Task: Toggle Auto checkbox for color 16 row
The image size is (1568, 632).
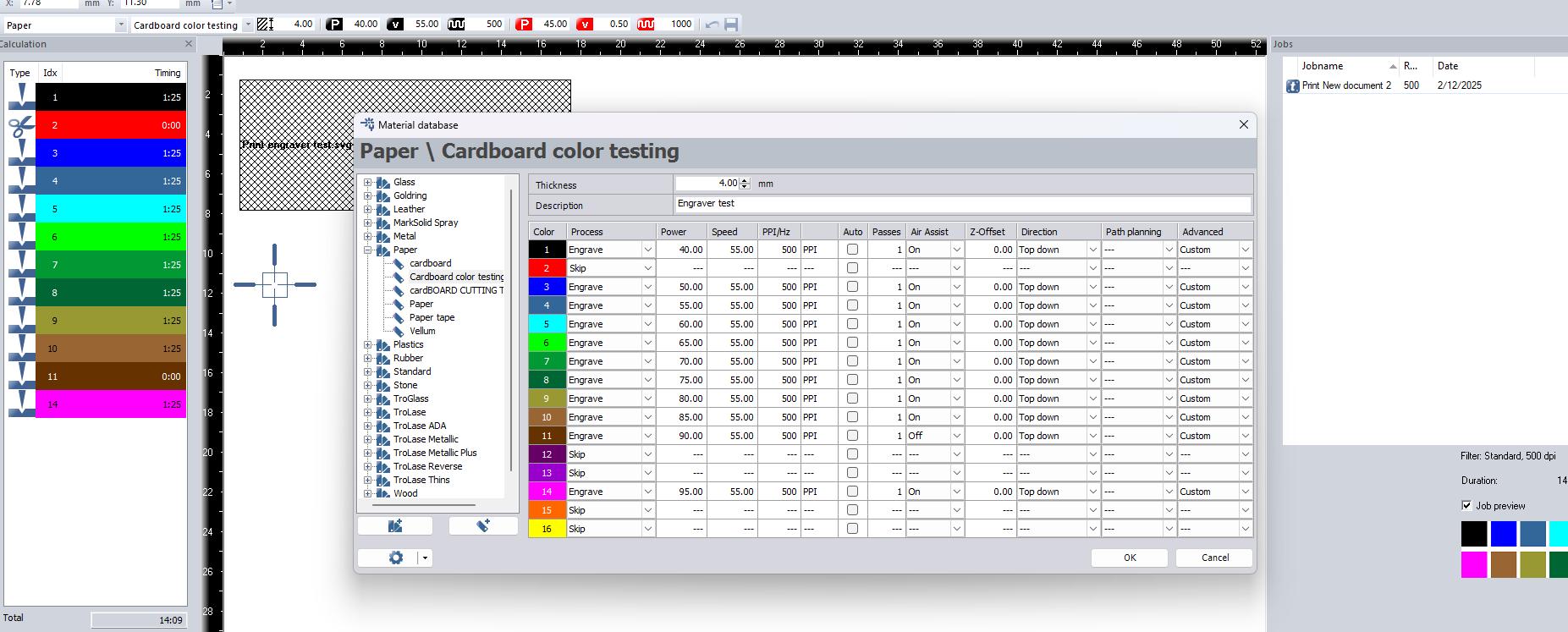Action: pos(852,529)
